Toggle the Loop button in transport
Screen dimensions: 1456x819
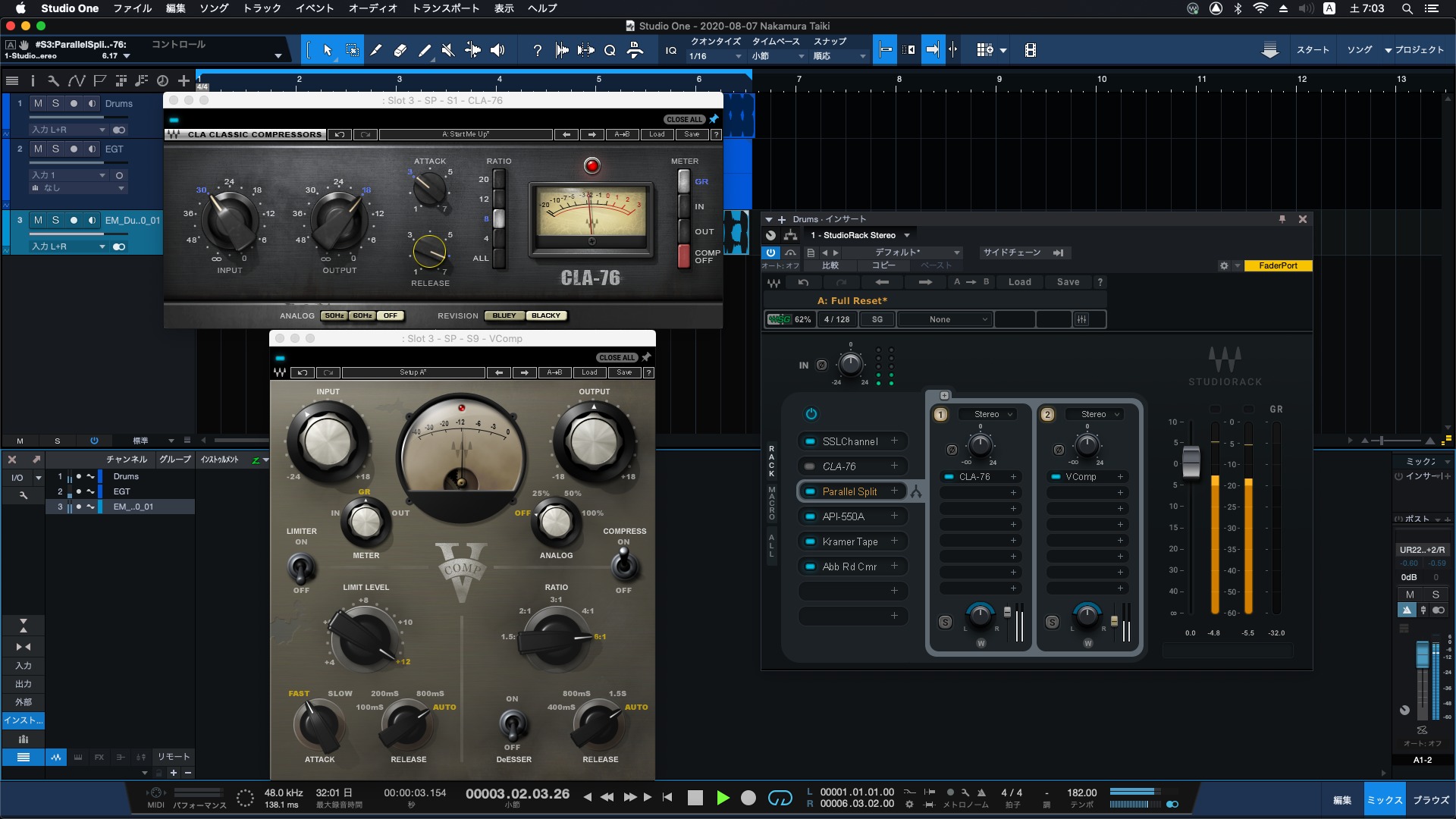point(780,797)
